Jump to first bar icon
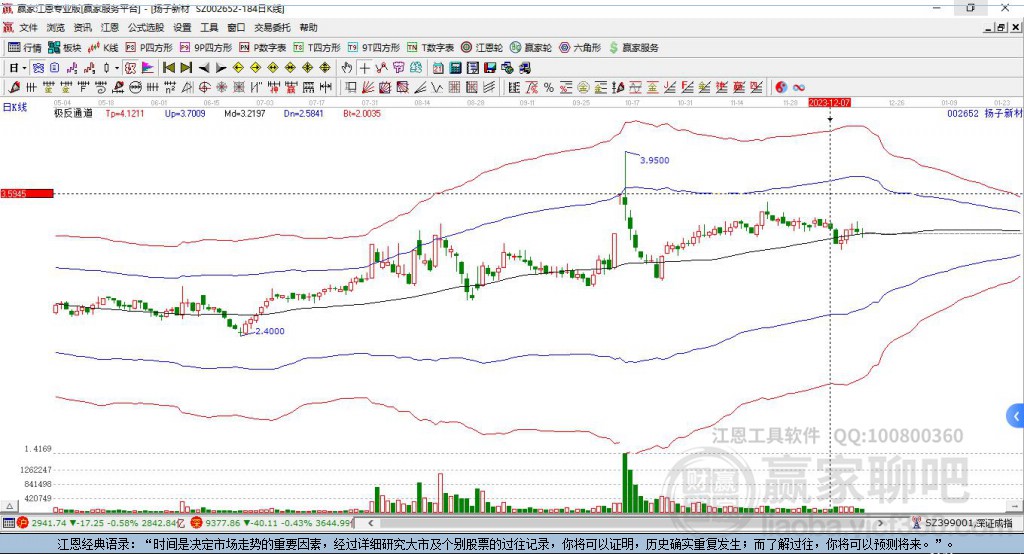 (x=168, y=68)
